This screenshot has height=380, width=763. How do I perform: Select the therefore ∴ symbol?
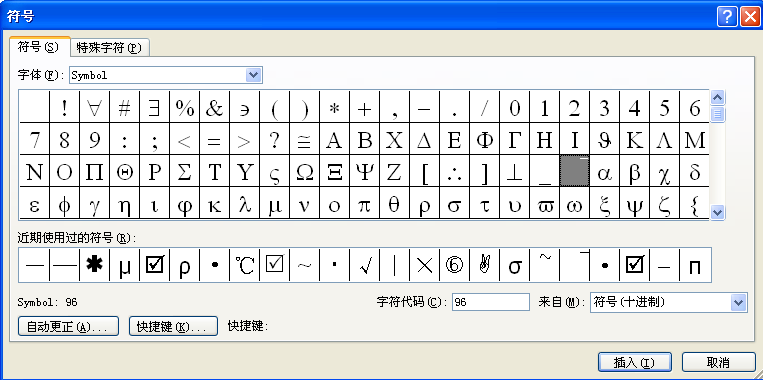tap(454, 172)
